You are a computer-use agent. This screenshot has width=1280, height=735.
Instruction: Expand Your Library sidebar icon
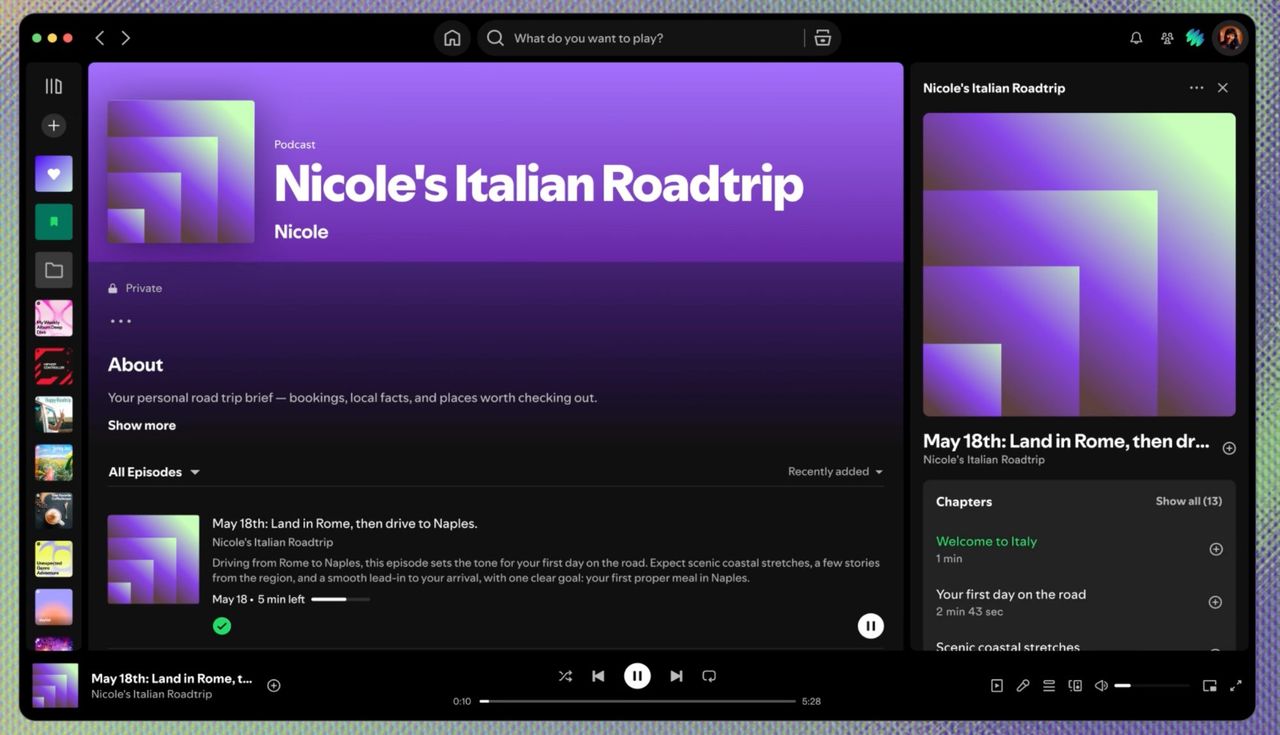point(54,87)
